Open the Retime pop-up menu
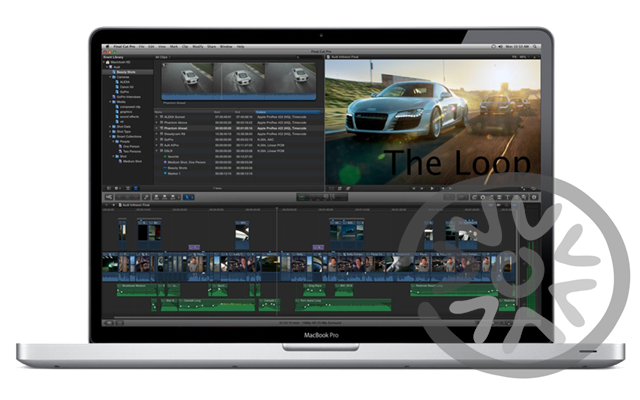 (x=464, y=197)
